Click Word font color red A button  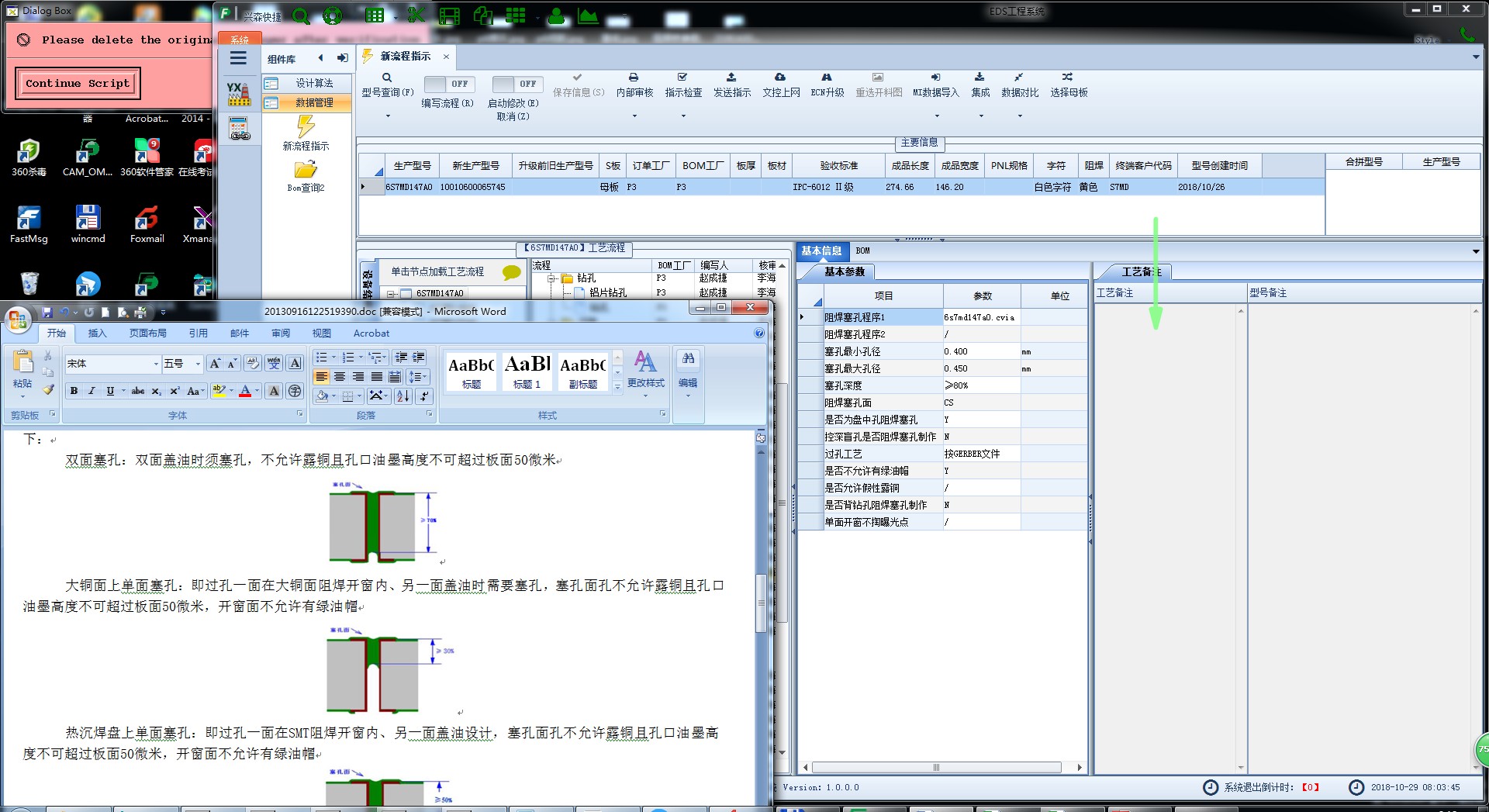click(245, 391)
